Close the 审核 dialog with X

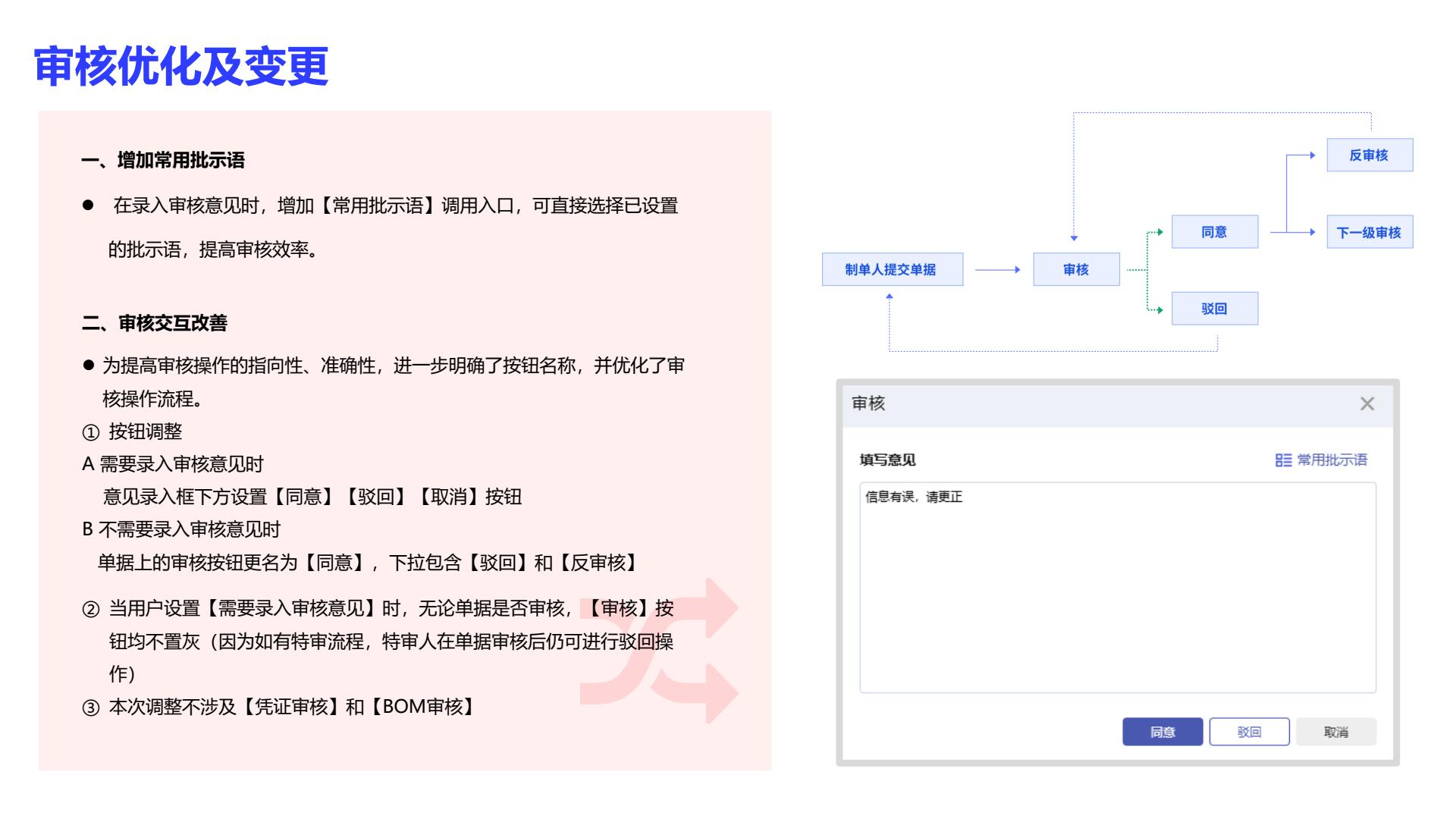1367,404
